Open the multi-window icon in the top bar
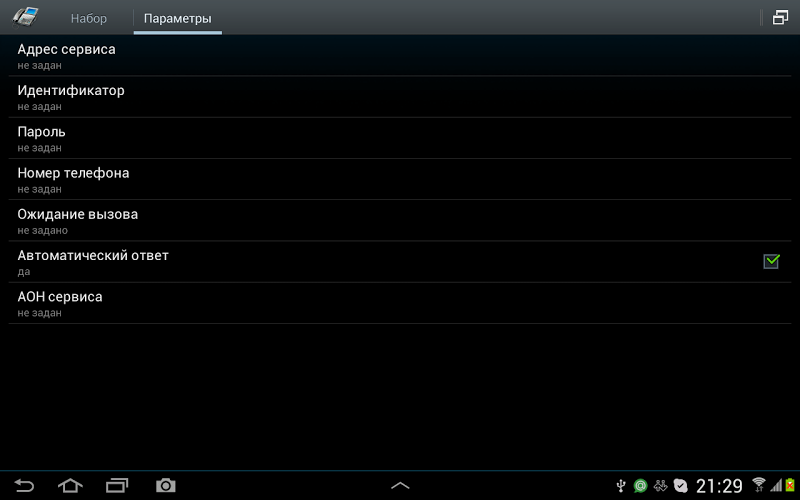Viewport: 800px width, 500px height. [780, 18]
